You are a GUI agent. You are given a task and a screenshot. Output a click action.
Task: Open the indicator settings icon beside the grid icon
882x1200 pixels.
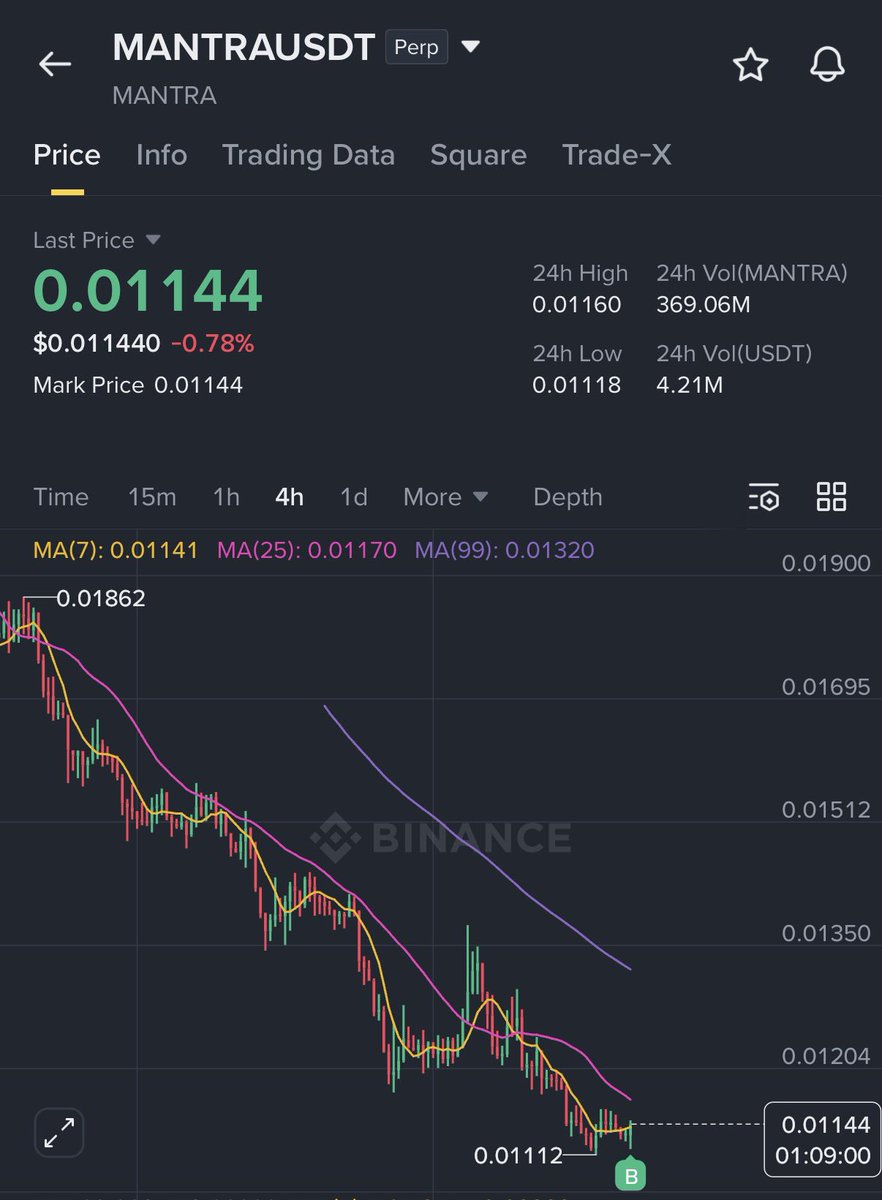tap(764, 497)
